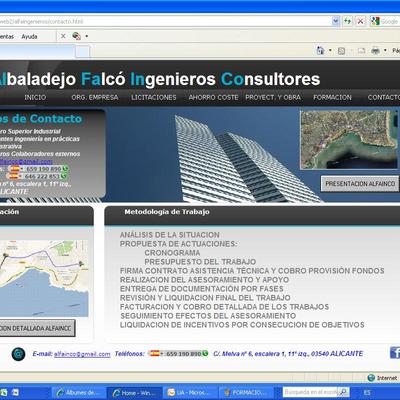Switch to 'Álbumes de...' taskbar window

click(x=78, y=393)
